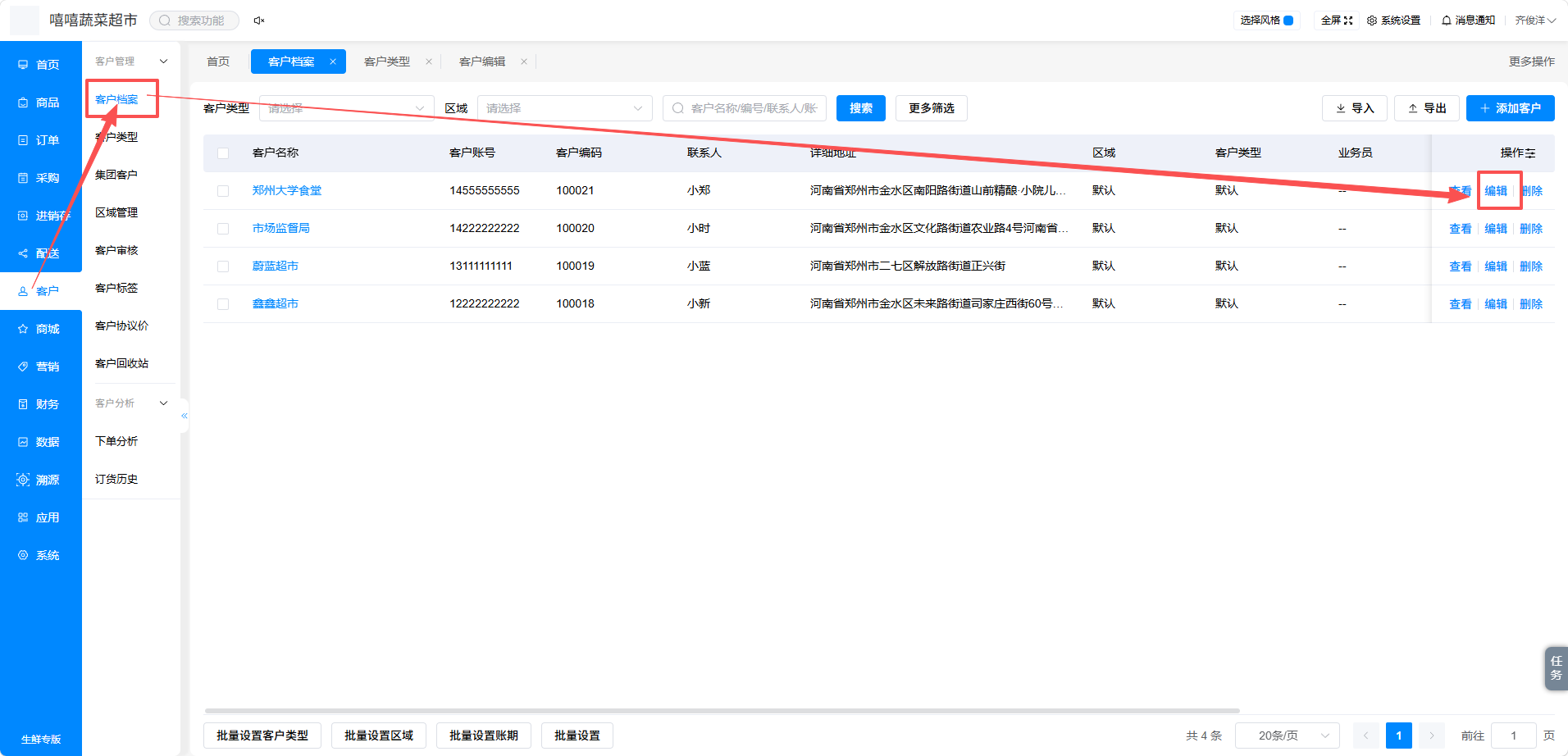Open the 商品 sidebar icon
This screenshot has width=1568, height=756.
23,102
